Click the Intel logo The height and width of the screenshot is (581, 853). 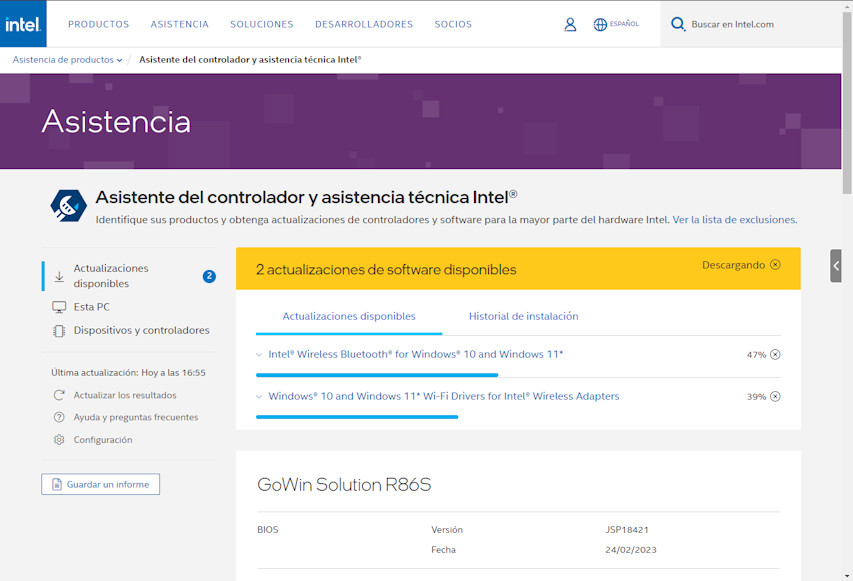click(23, 24)
